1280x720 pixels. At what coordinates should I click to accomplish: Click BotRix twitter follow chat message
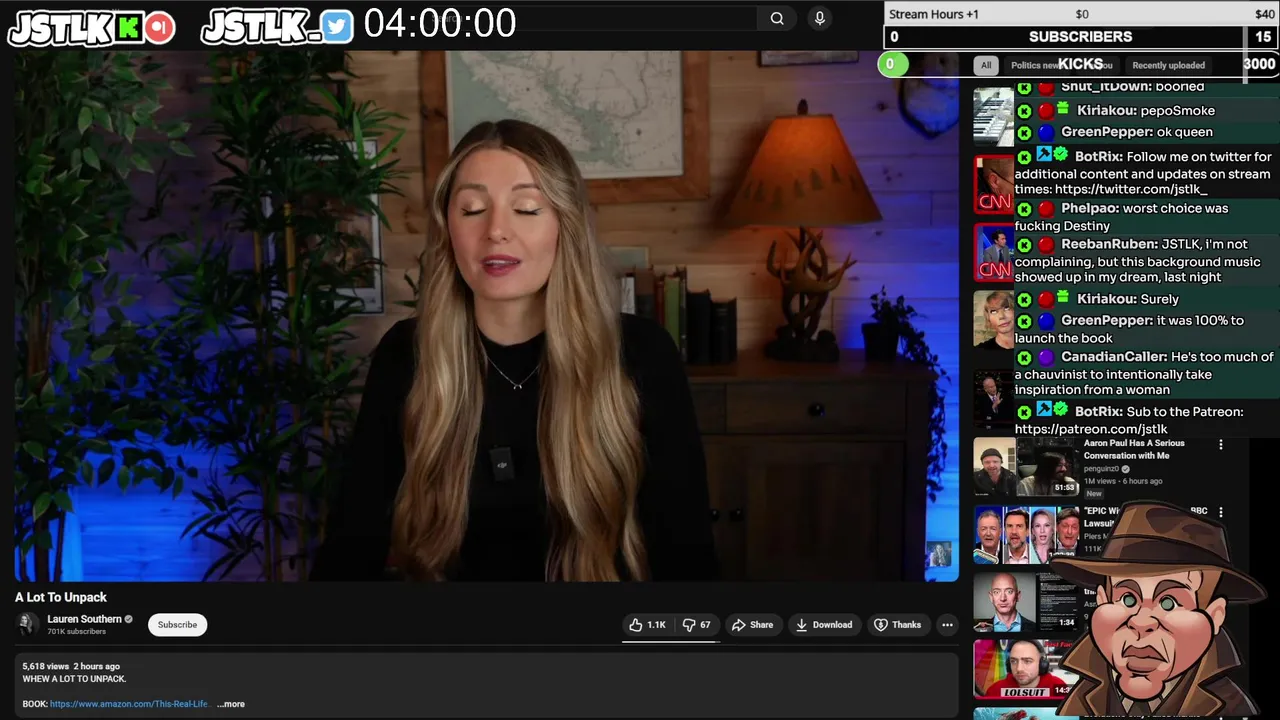[1143, 173]
